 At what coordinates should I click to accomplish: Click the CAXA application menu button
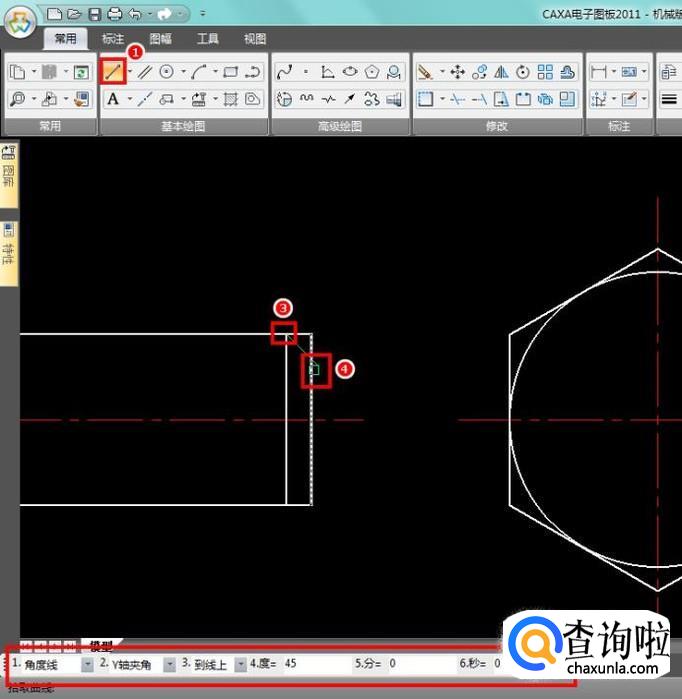click(x=20, y=20)
